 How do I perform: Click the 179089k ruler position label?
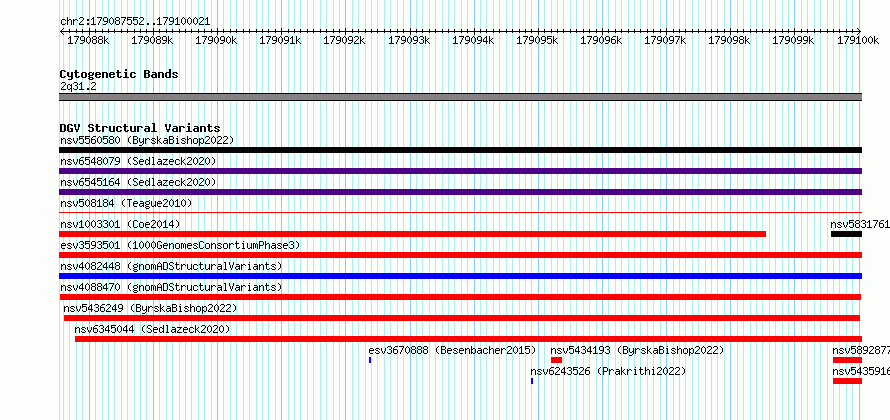click(x=152, y=40)
